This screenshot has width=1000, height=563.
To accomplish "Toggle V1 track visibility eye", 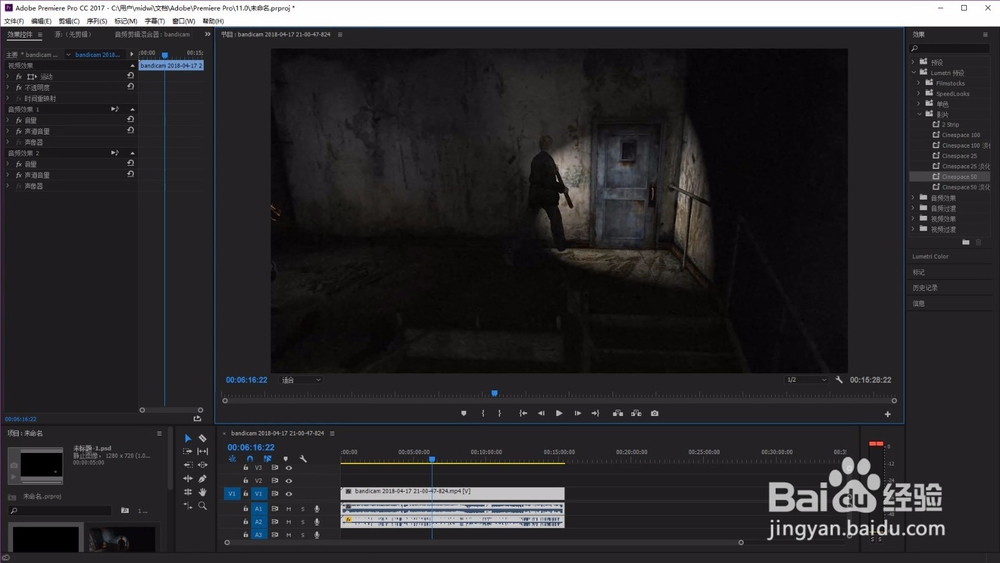I will point(289,494).
